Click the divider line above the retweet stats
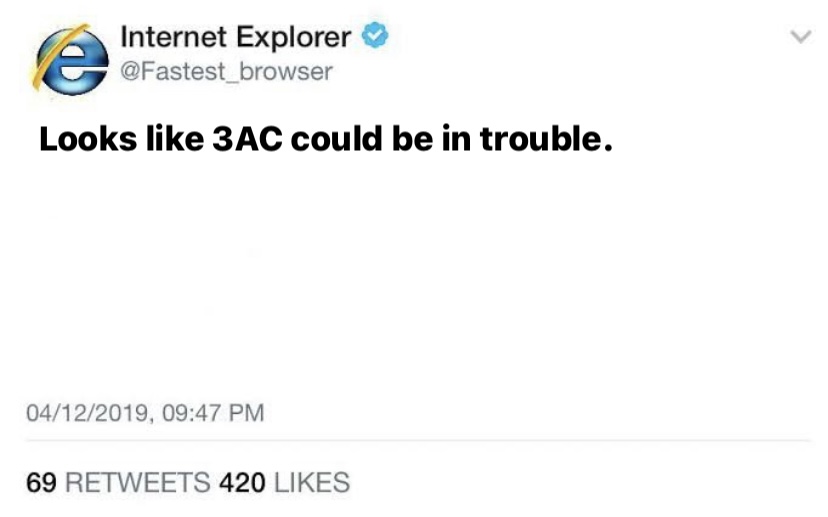This screenshot has width=828, height=517. [x=417, y=440]
